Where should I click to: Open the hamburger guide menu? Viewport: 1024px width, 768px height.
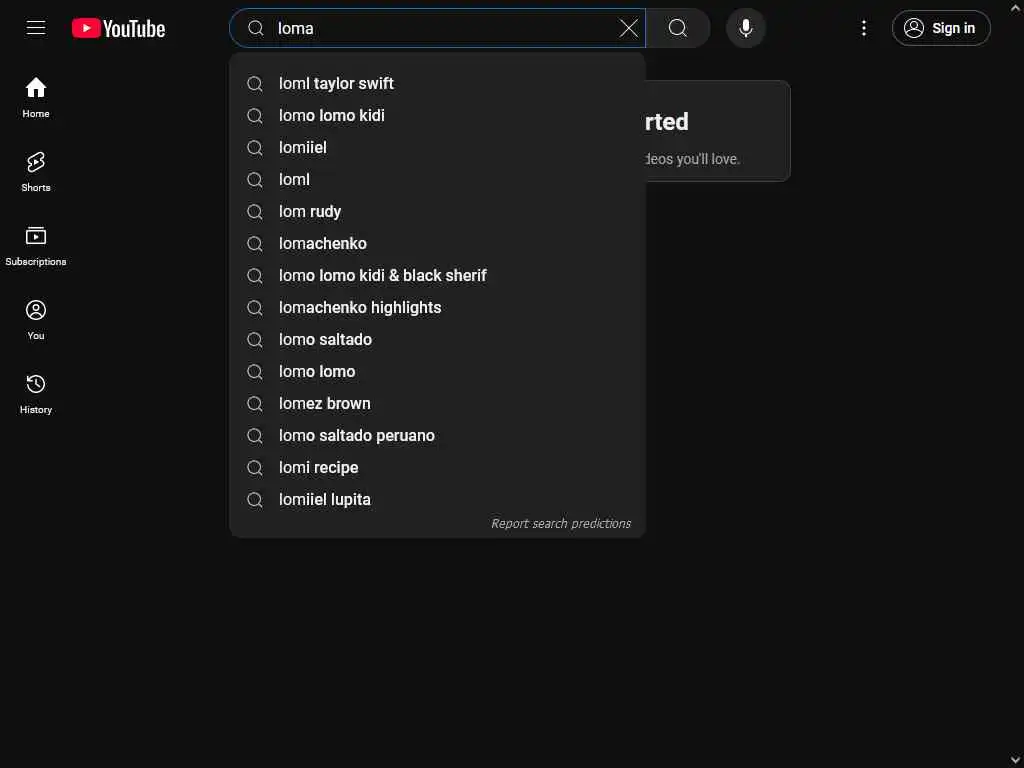click(x=36, y=28)
